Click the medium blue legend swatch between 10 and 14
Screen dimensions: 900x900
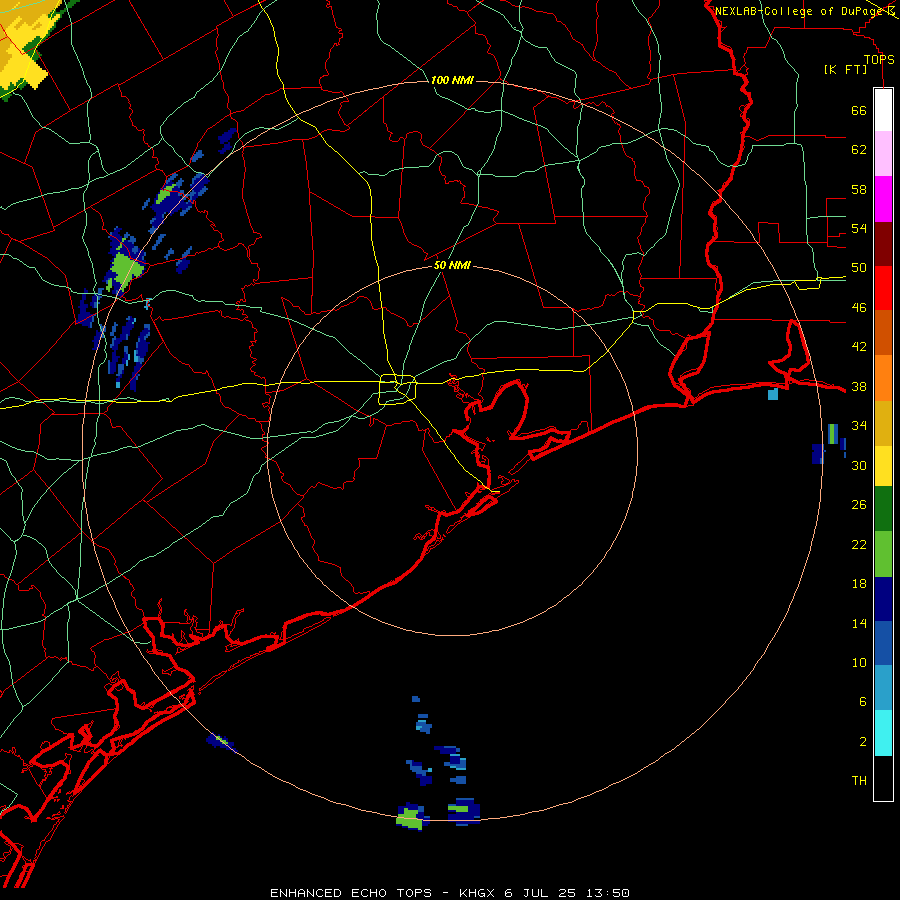coord(883,643)
